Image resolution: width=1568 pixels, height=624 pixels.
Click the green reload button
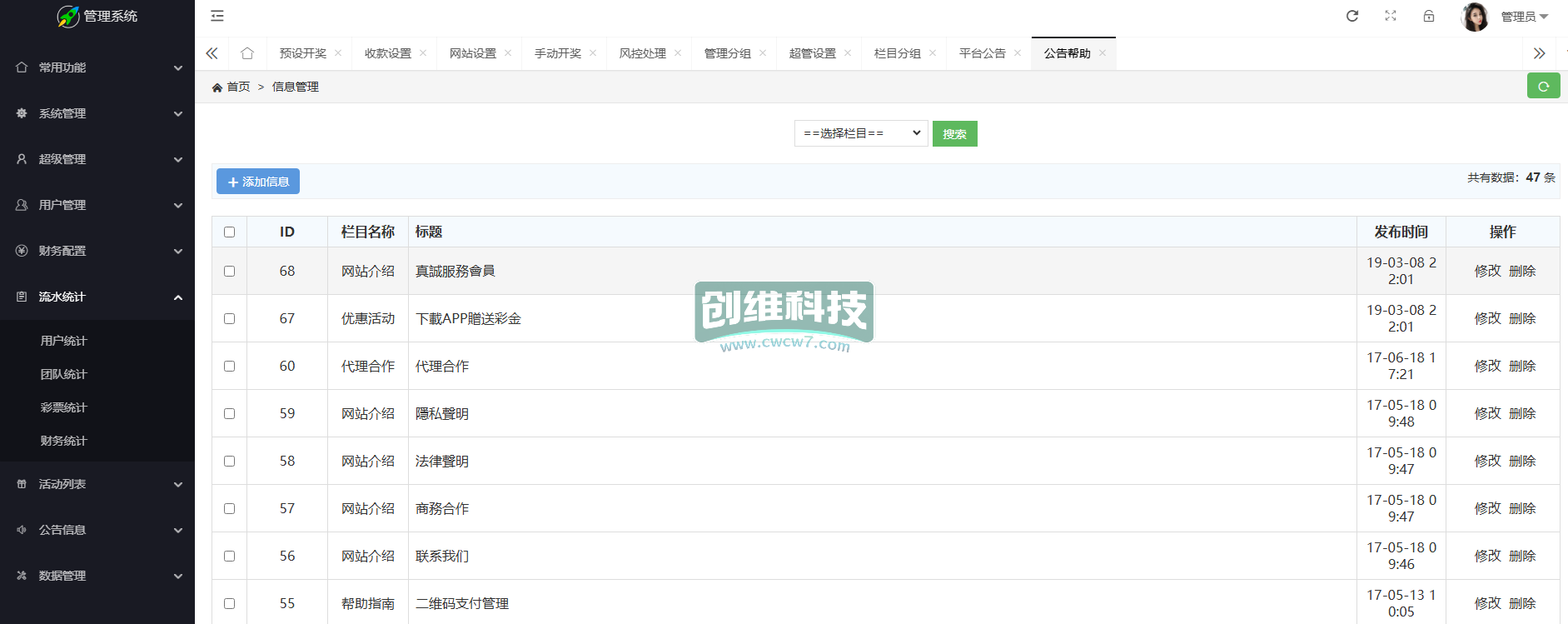point(1543,86)
